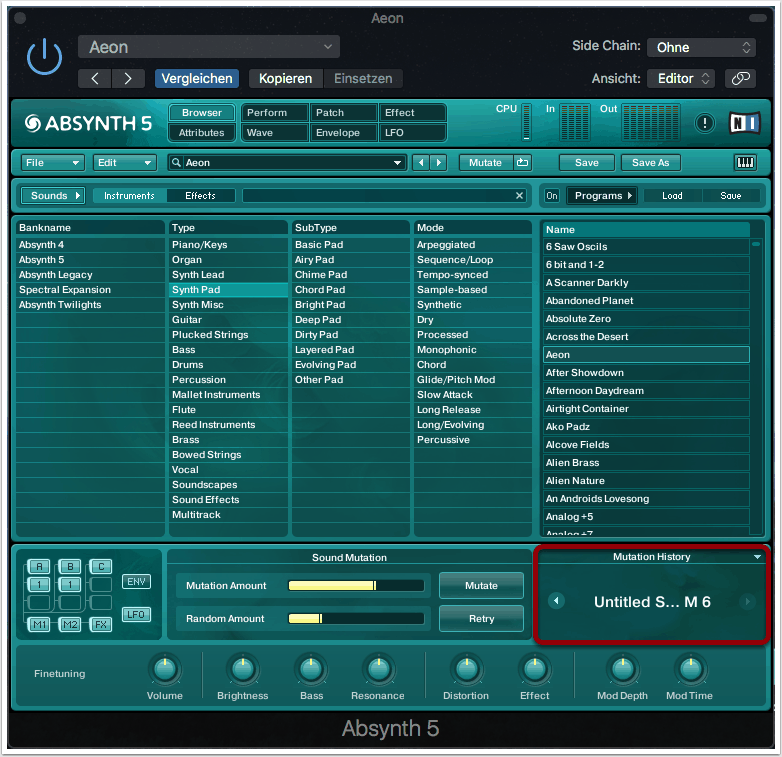
Task: Open the File menu dropdown
Action: pyautogui.click(x=53, y=163)
